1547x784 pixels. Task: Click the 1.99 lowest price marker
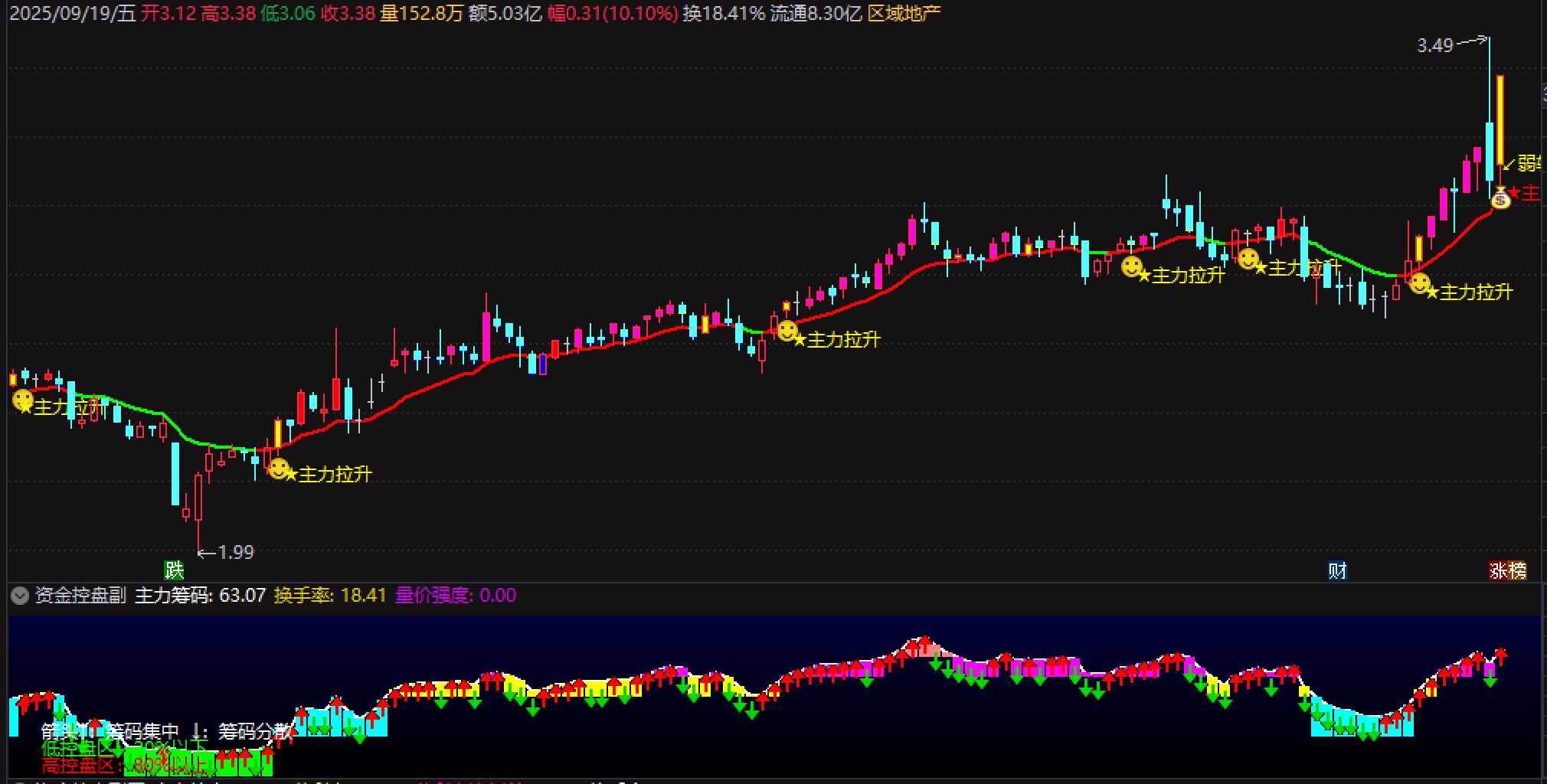point(235,552)
